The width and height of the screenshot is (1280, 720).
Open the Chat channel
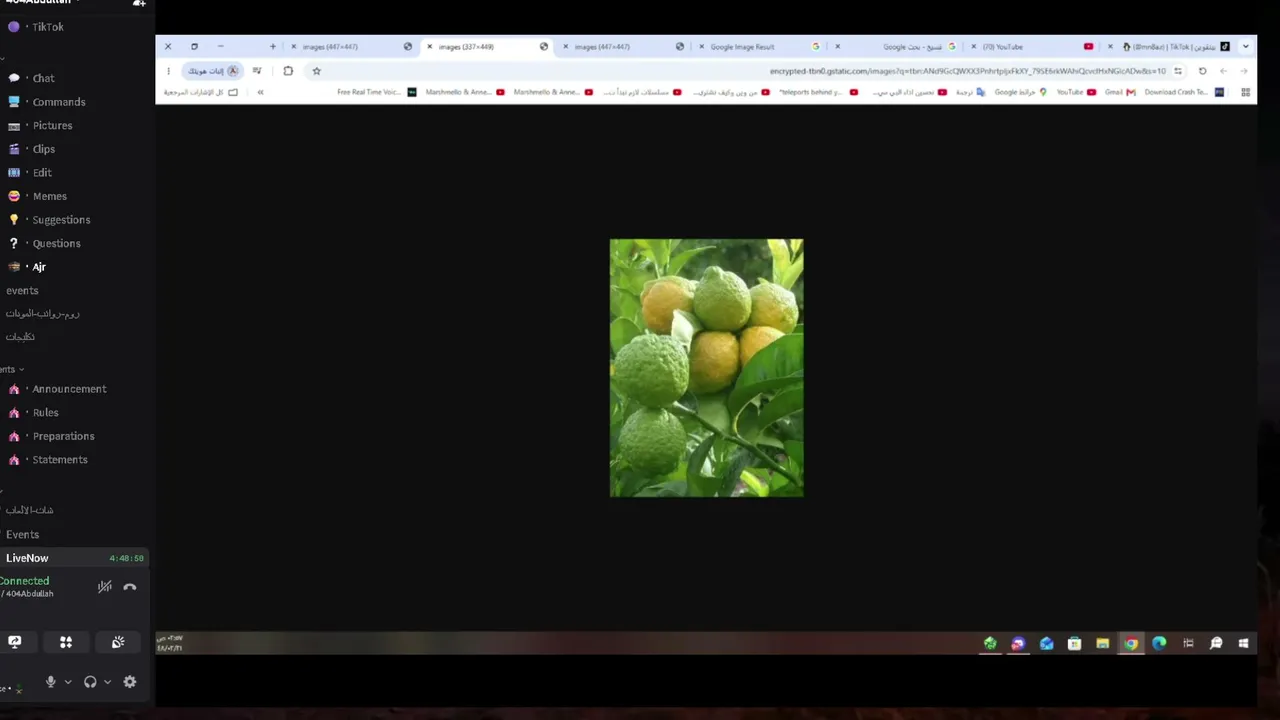(43, 78)
